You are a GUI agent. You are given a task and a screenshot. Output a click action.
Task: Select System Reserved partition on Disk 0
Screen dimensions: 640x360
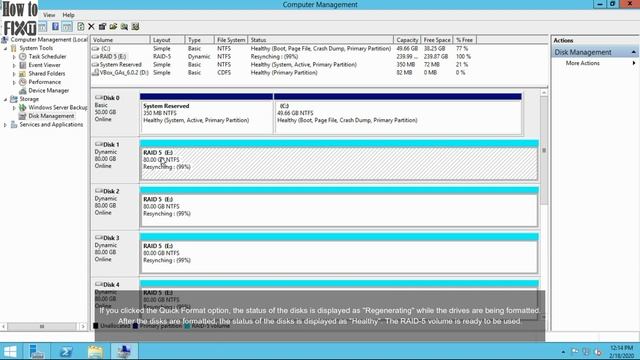[x=207, y=113]
